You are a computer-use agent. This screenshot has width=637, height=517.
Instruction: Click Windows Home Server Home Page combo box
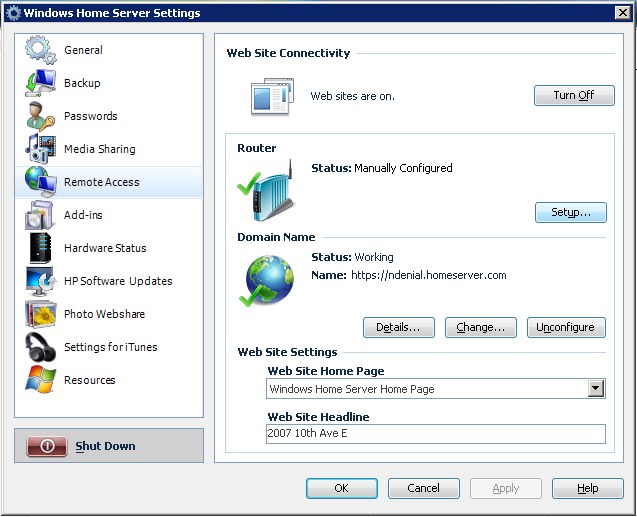click(x=436, y=389)
